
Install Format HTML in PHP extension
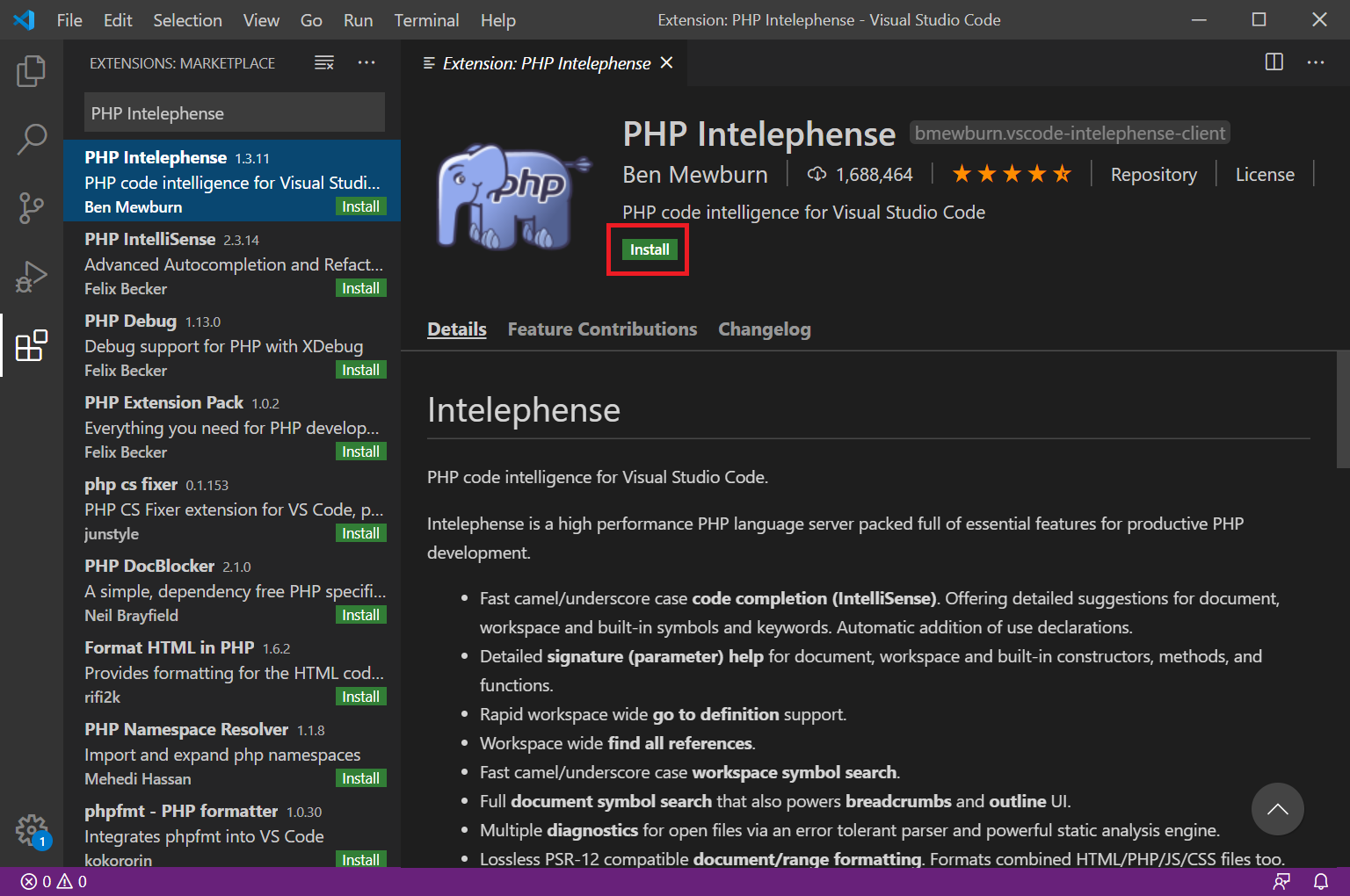pos(360,697)
